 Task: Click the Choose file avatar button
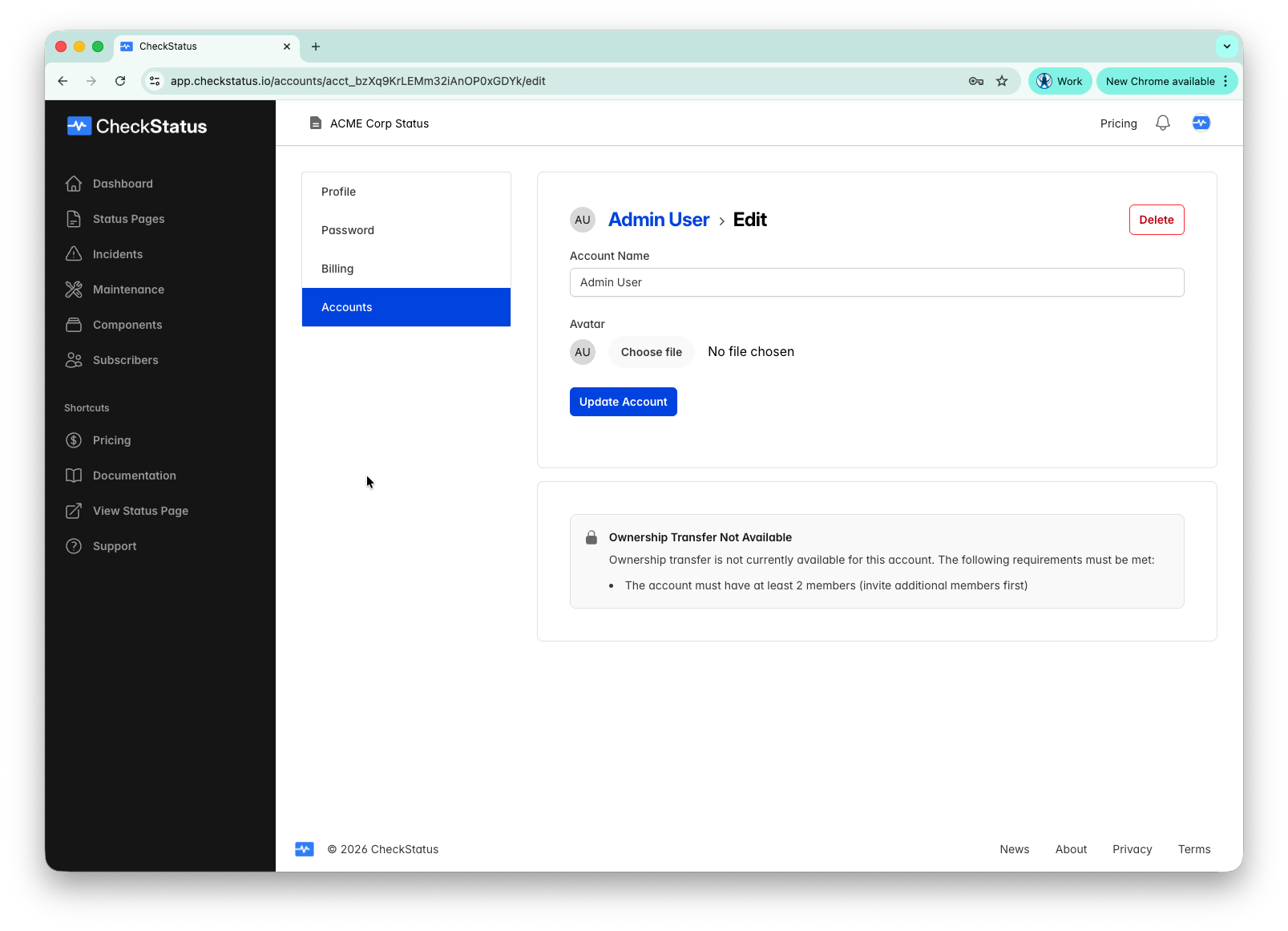pyautogui.click(x=651, y=352)
